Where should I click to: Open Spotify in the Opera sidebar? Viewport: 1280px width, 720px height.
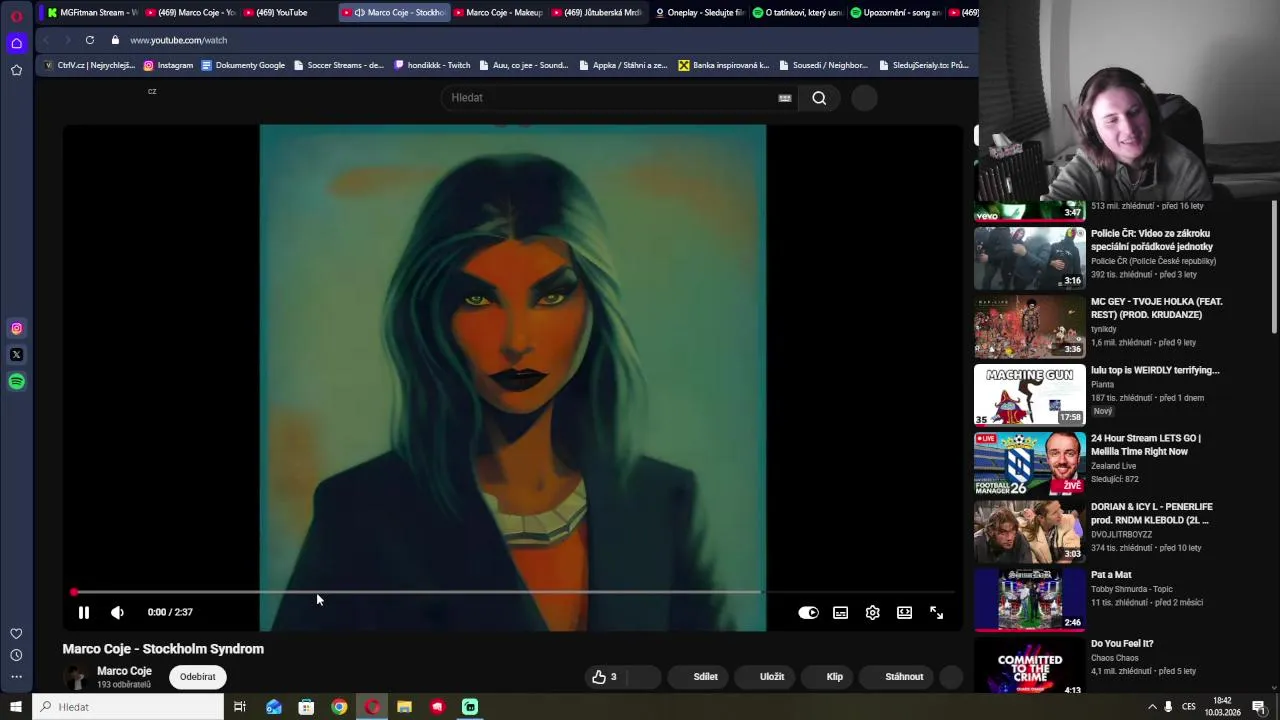click(x=16, y=382)
